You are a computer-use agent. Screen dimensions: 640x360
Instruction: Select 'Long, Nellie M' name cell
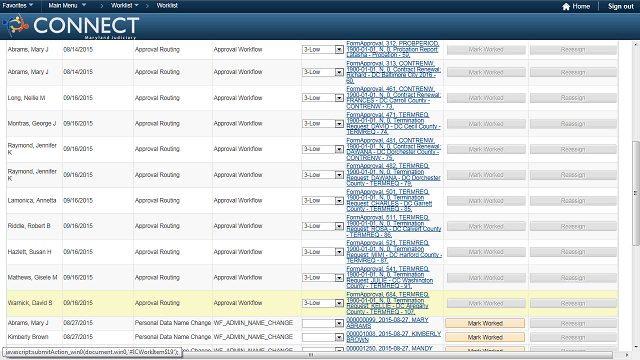point(27,98)
